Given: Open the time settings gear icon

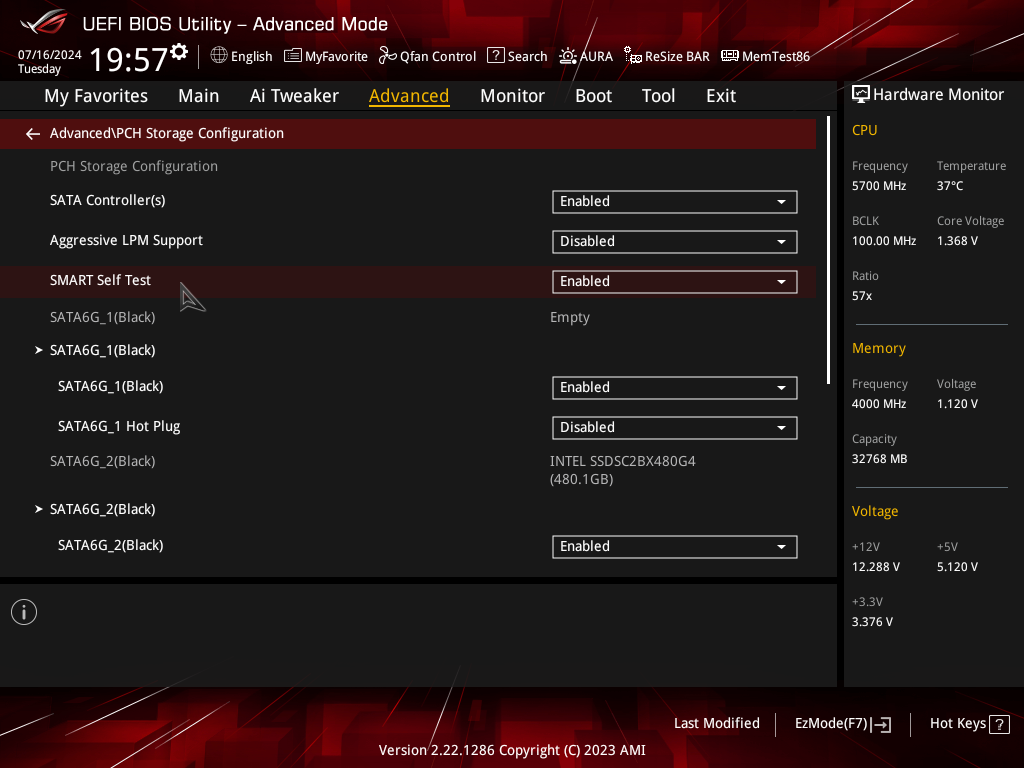Looking at the screenshot, I should pos(179,52).
